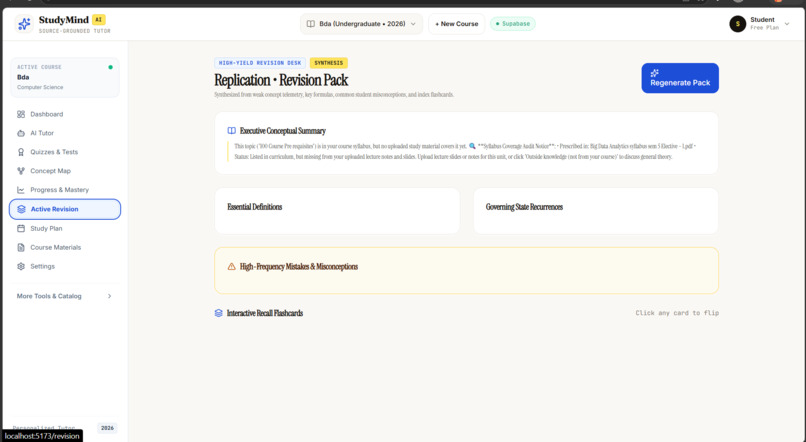
Task: Click the 'Click any card to flip' hint
Action: 677,313
